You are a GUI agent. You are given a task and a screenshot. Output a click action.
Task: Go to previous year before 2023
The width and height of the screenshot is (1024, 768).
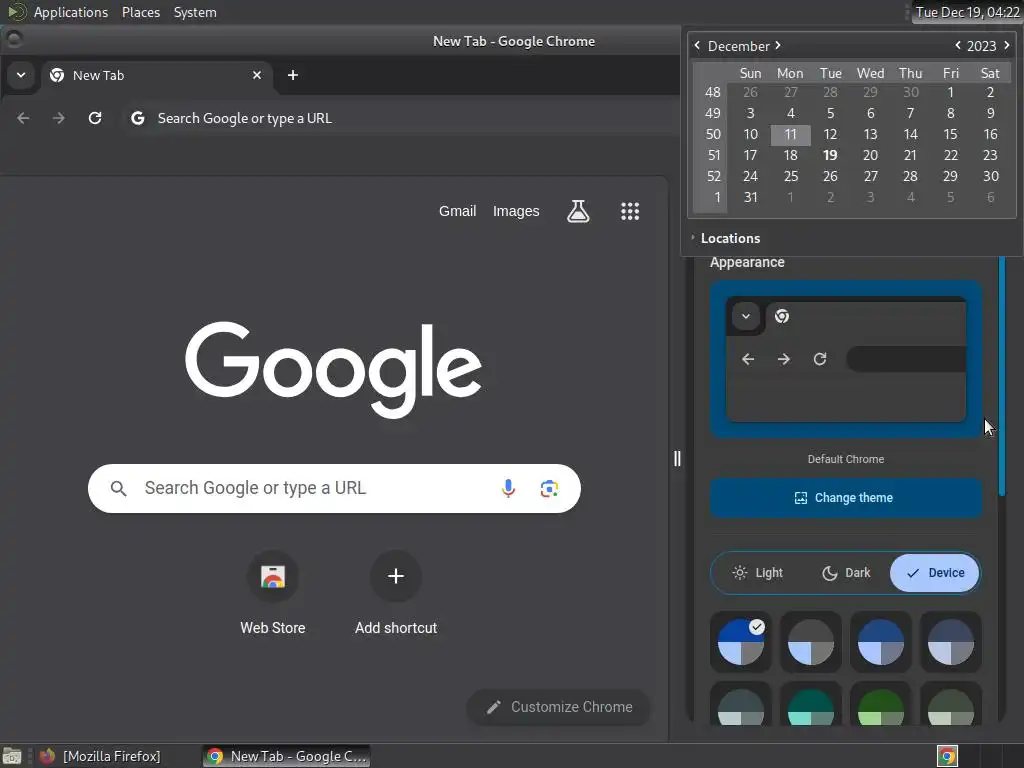(x=958, y=45)
